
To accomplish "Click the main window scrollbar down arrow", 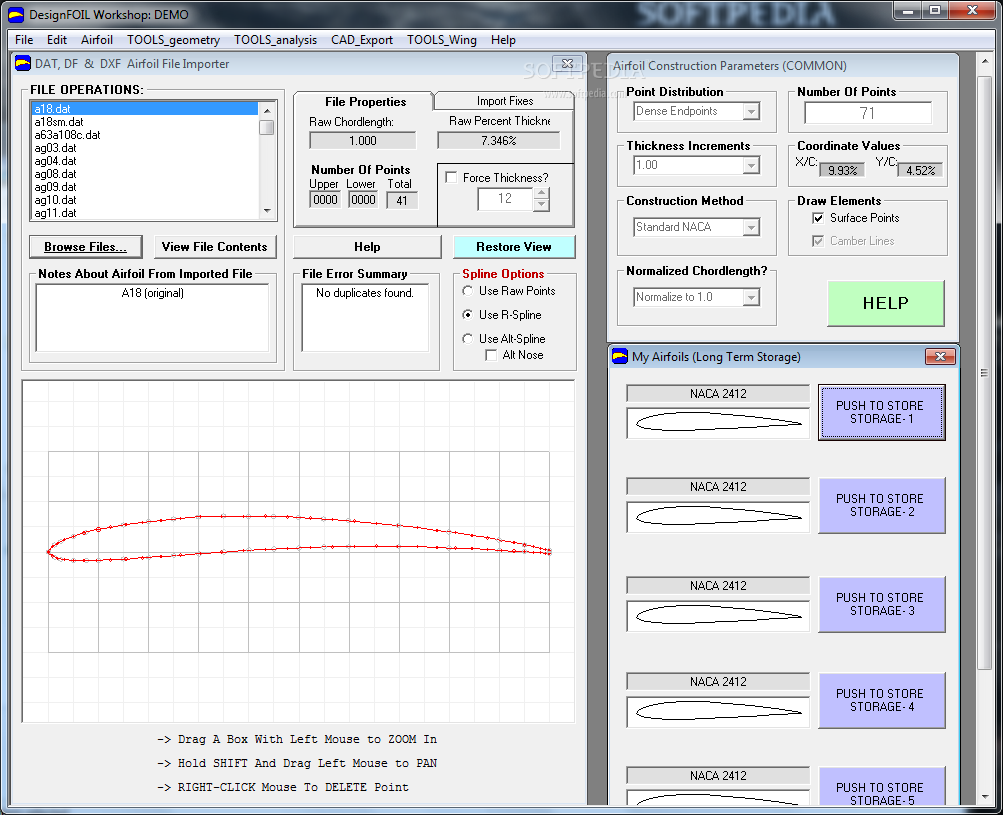I will (985, 797).
